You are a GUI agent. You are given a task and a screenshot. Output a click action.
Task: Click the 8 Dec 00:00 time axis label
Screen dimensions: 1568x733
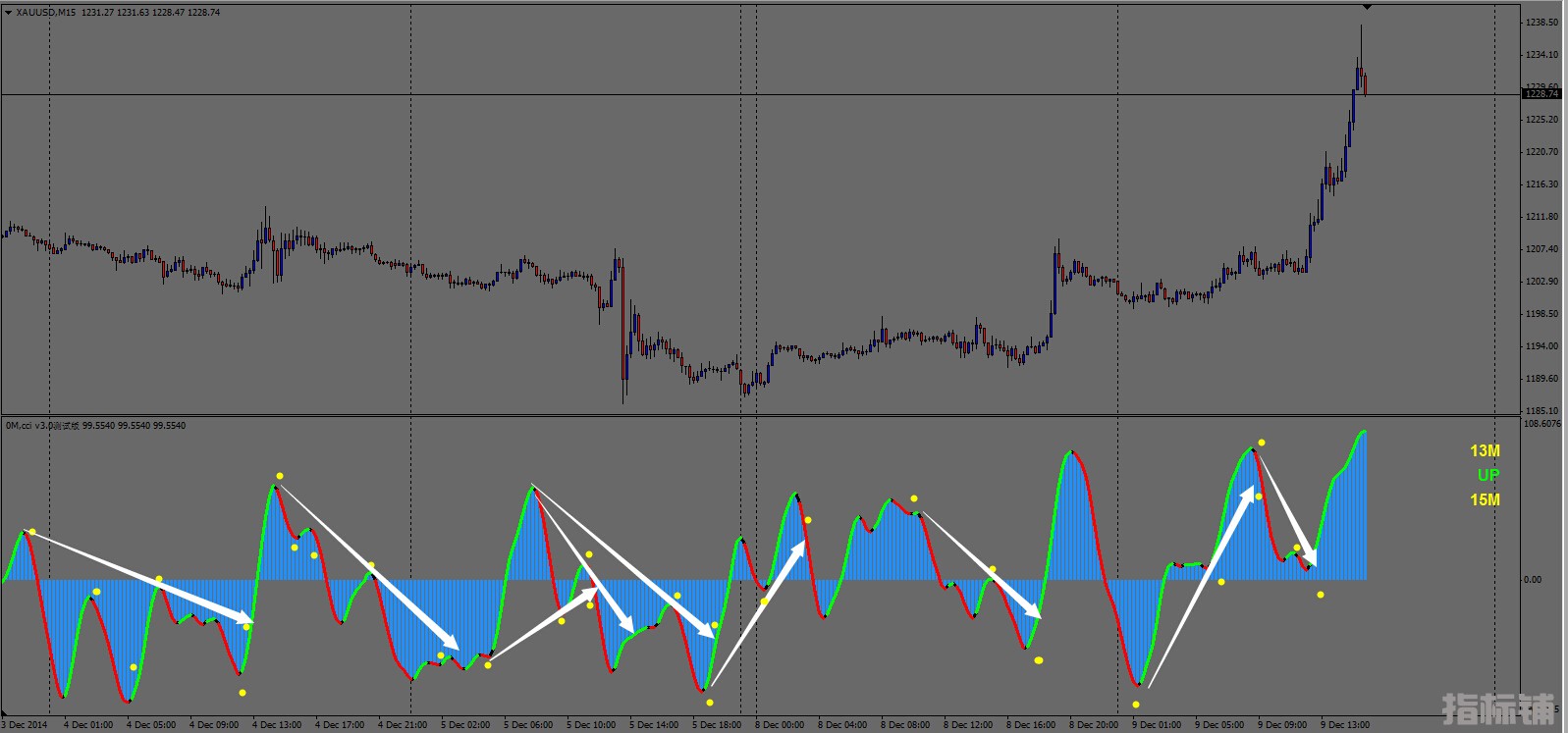780,725
